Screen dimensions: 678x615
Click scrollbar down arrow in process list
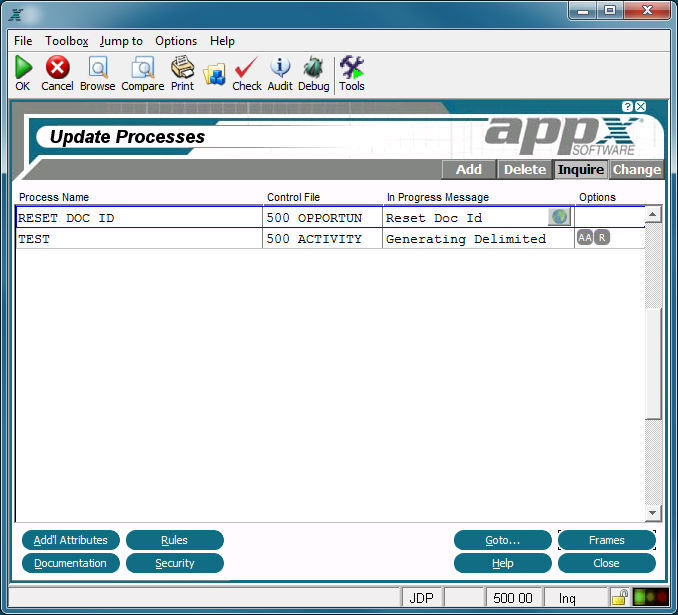pos(653,513)
